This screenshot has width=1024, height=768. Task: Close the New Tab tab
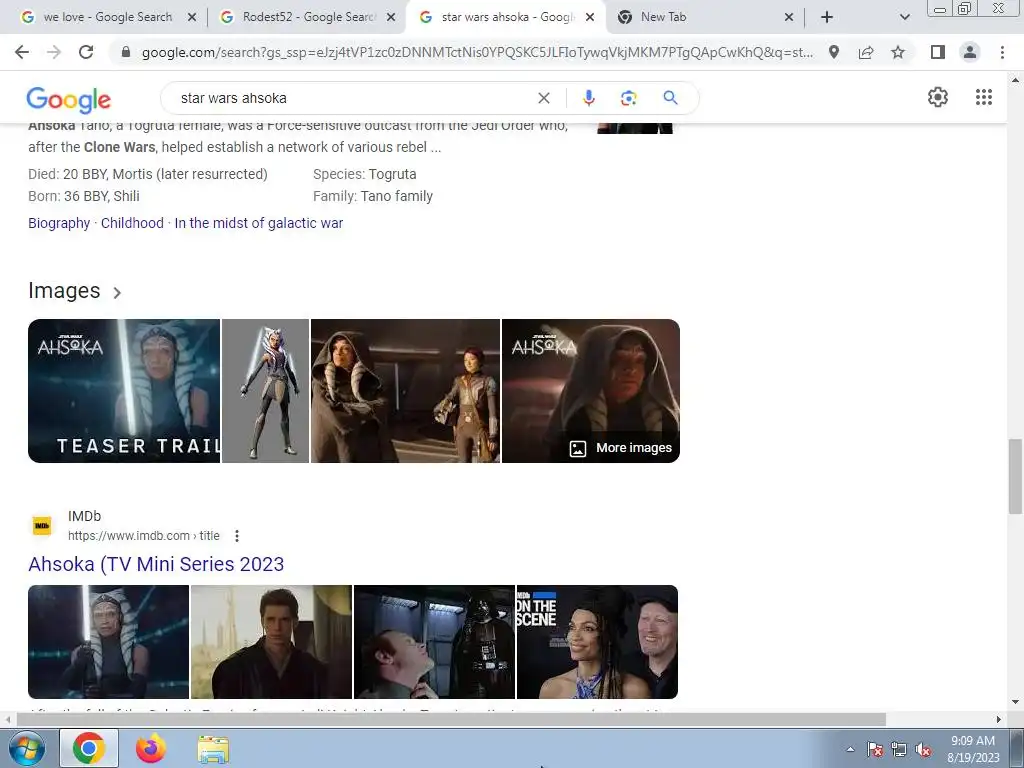point(788,18)
